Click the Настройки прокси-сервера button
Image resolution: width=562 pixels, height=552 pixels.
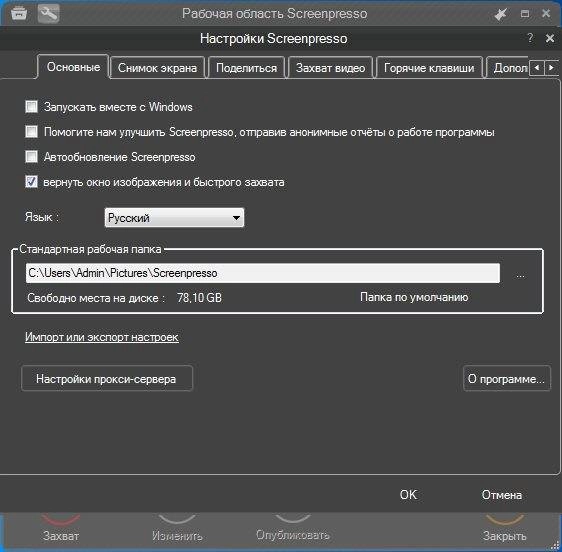coord(107,379)
